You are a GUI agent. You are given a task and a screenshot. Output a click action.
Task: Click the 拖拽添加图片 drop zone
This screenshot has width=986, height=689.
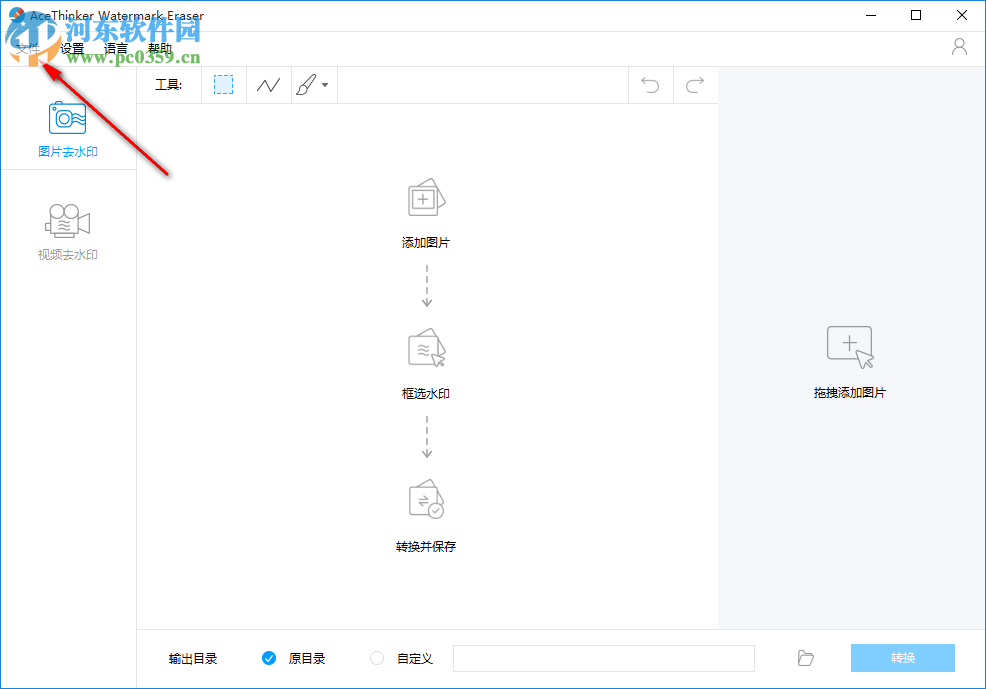(x=850, y=360)
